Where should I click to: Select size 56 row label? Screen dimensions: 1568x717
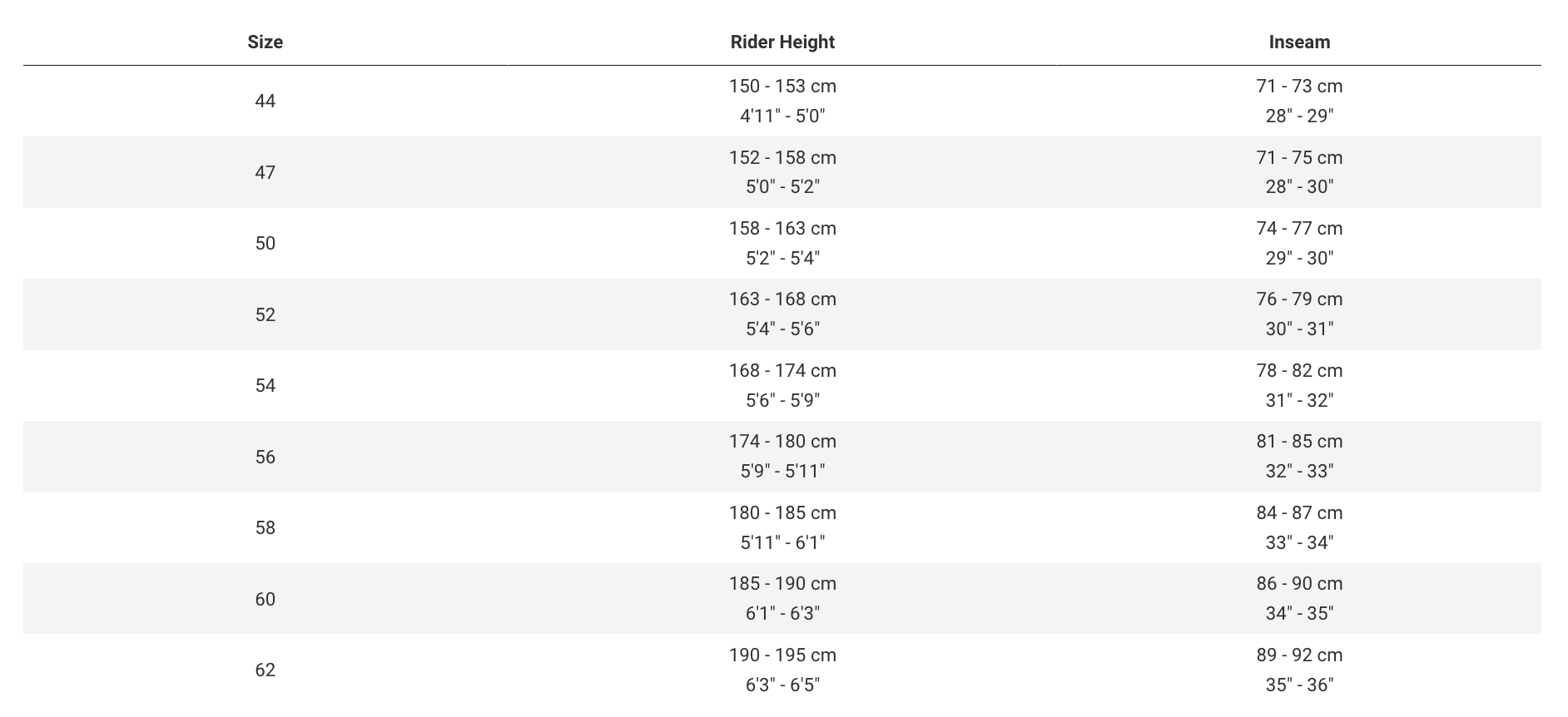pyautogui.click(x=265, y=457)
